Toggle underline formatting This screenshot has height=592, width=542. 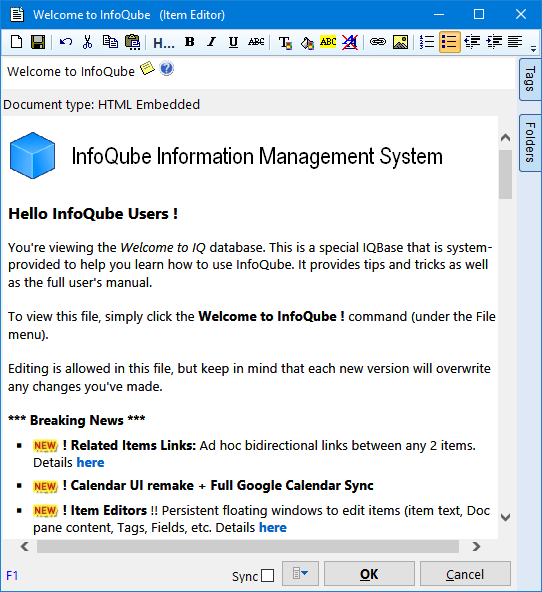234,42
